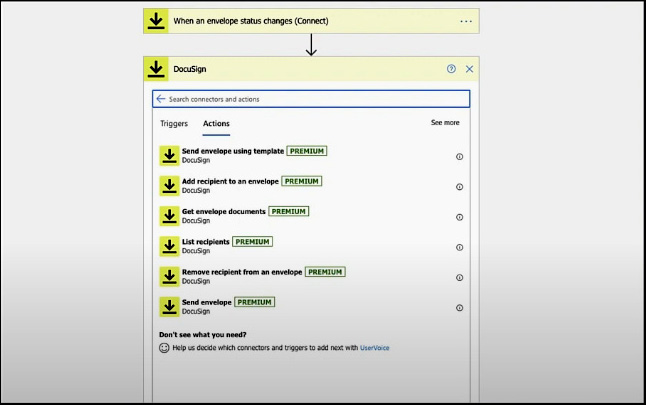Show info for Remove recipient from an envelope
Image resolution: width=646 pixels, height=405 pixels.
(x=459, y=277)
